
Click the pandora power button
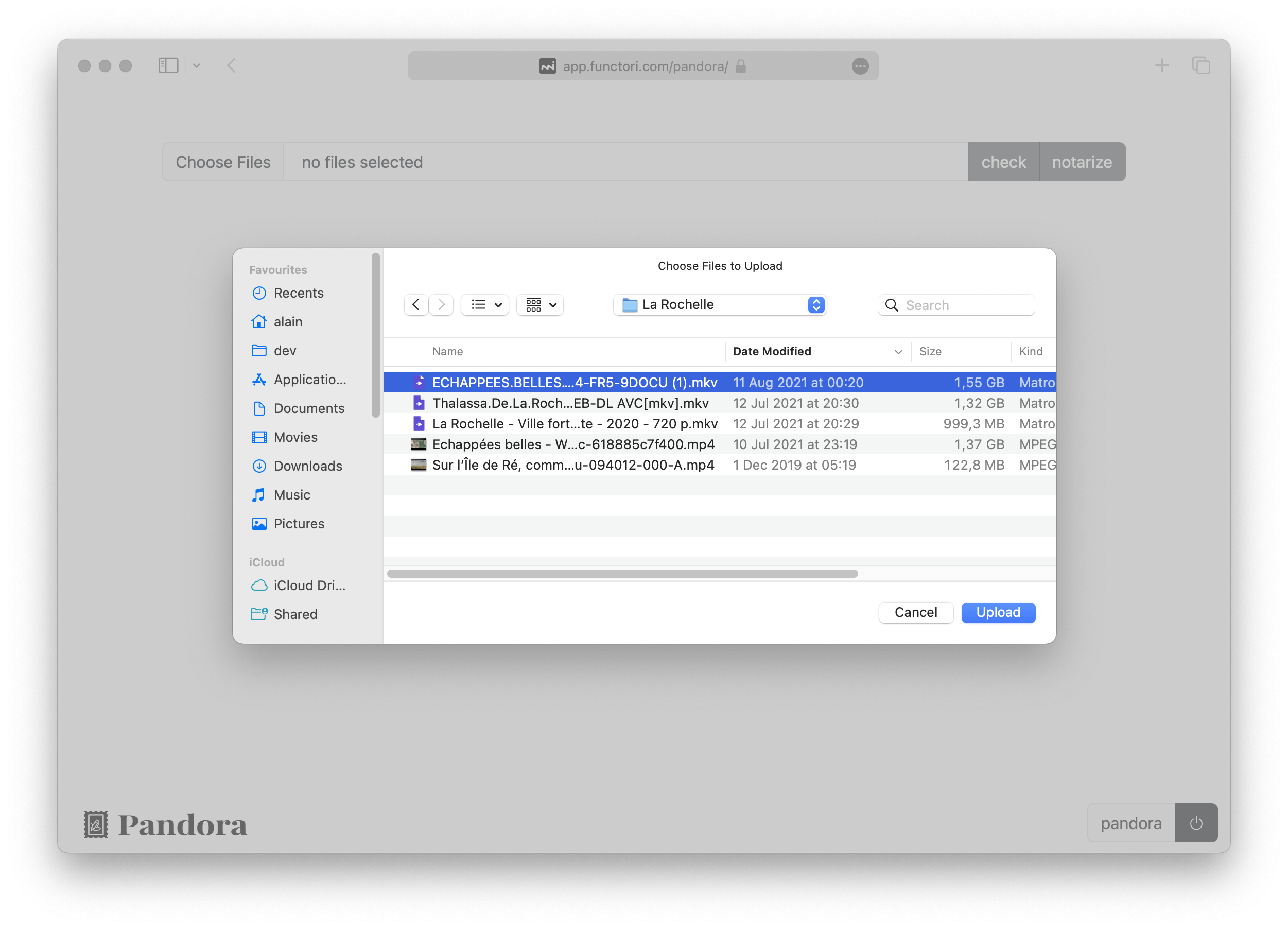[x=1196, y=823]
